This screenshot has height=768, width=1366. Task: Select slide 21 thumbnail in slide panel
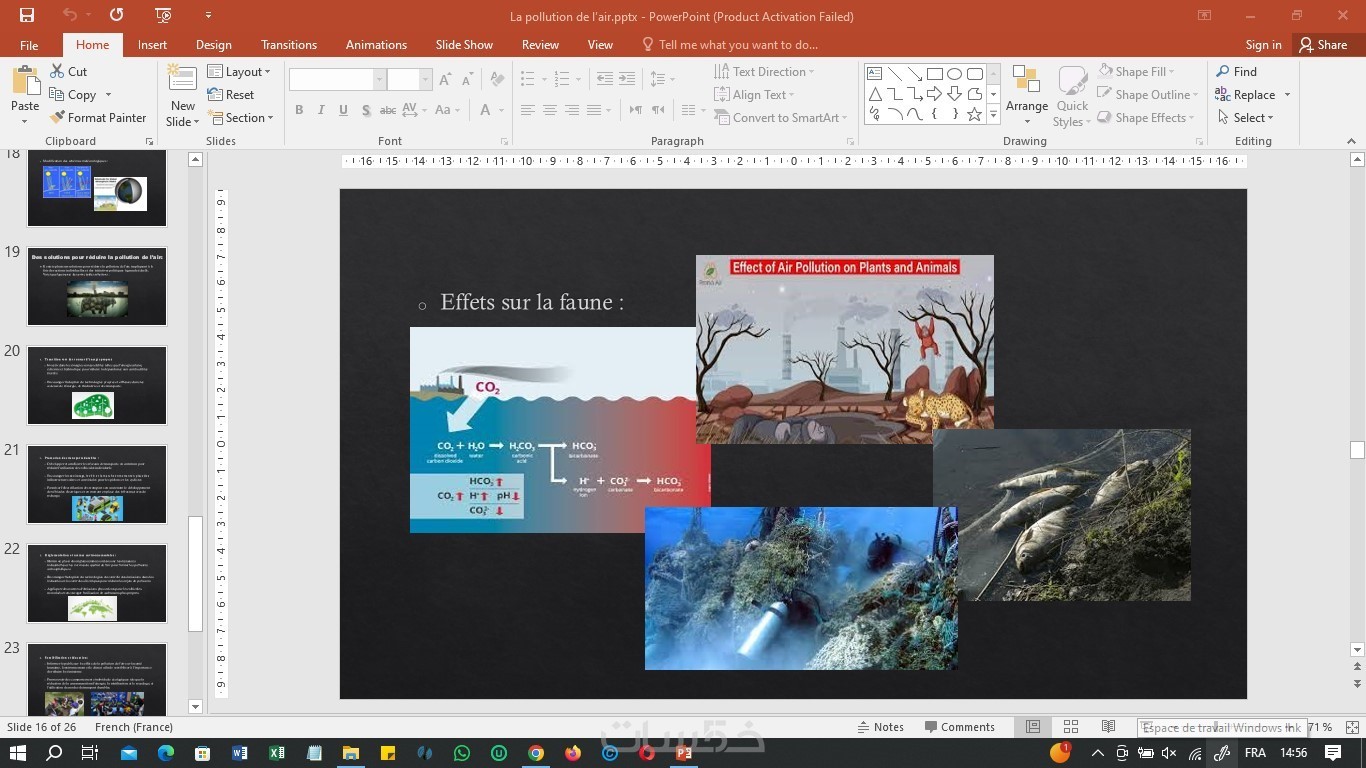click(97, 485)
